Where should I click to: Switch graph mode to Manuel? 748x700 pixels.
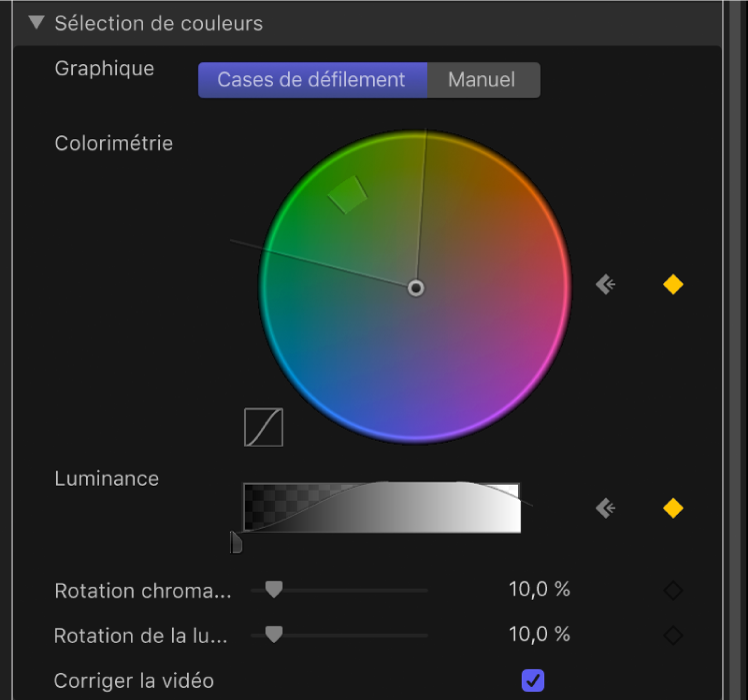pos(482,80)
